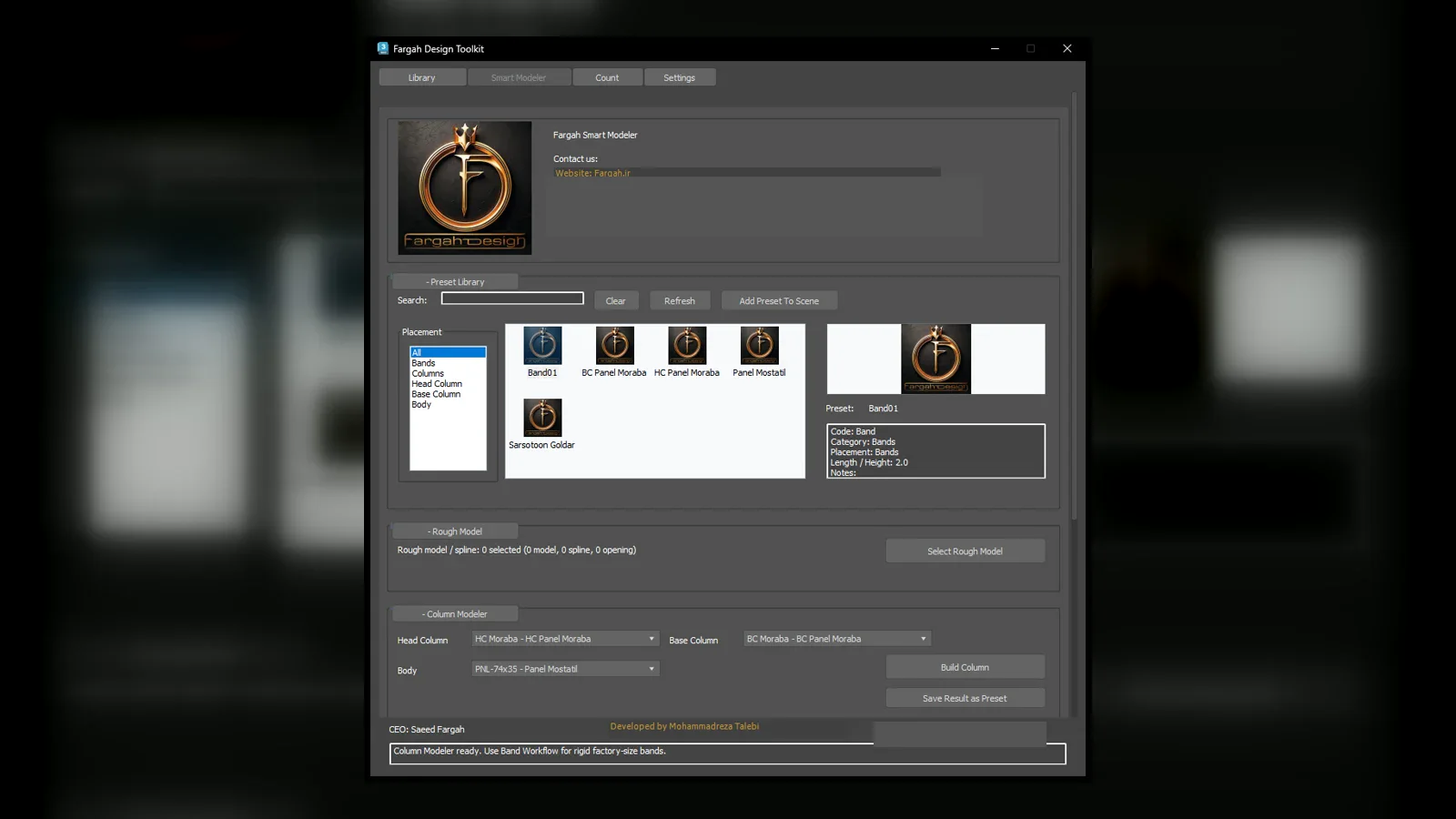Collapse the Preset Library section header

point(455,282)
